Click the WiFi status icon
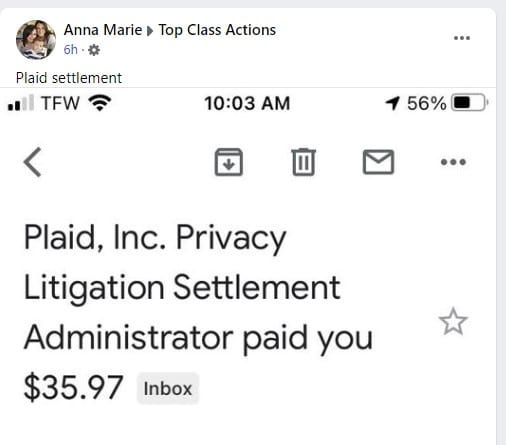Viewport: 506px width, 445px height. coord(100,103)
